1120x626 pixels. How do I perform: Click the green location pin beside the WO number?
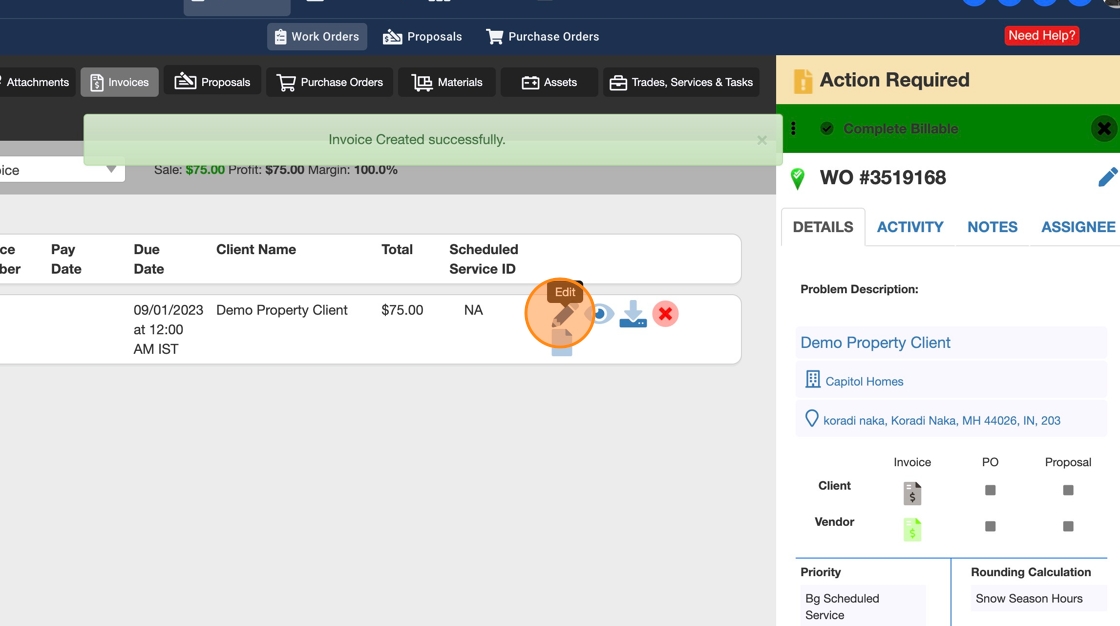[798, 178]
